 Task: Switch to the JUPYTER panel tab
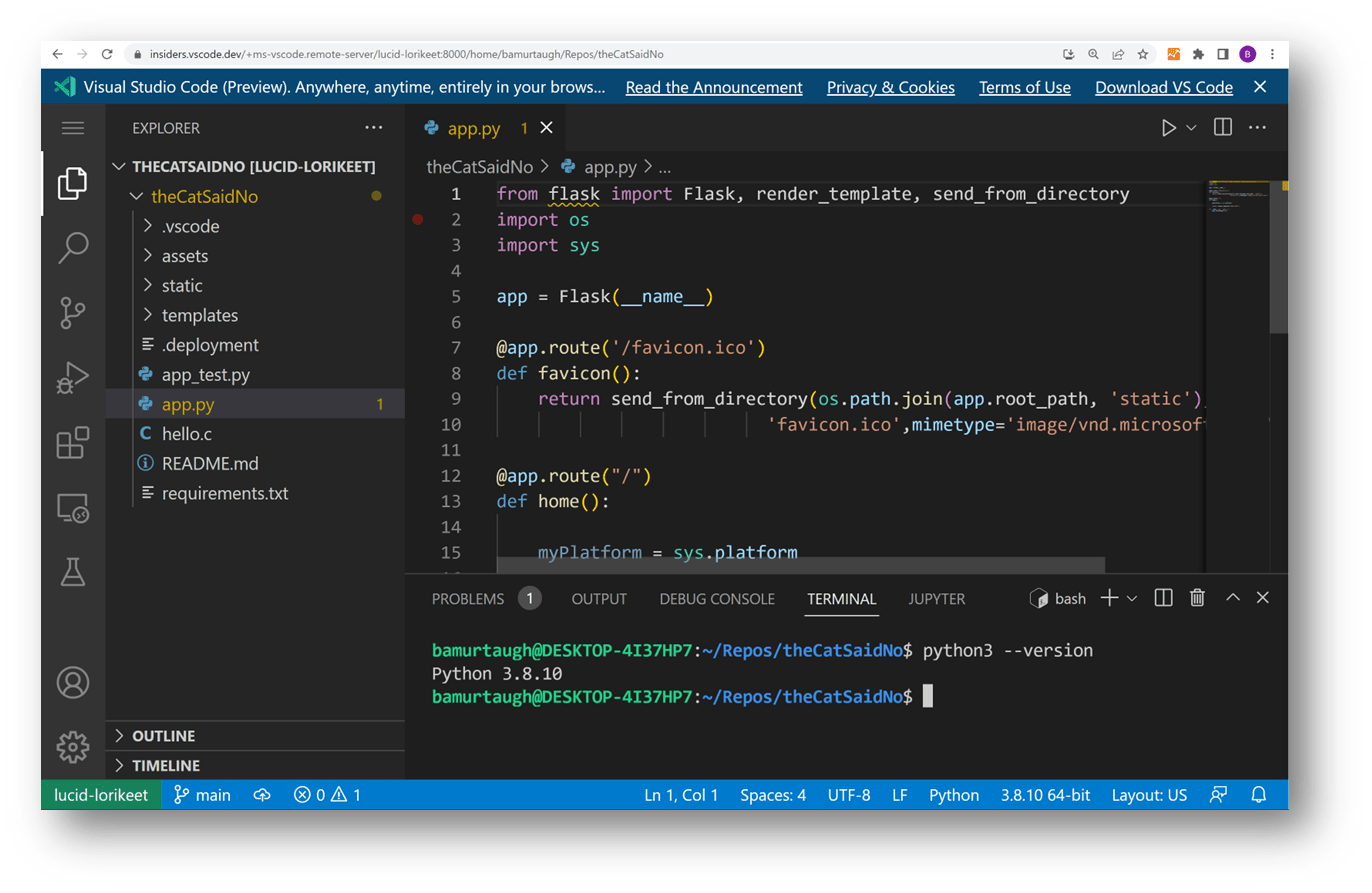937,599
